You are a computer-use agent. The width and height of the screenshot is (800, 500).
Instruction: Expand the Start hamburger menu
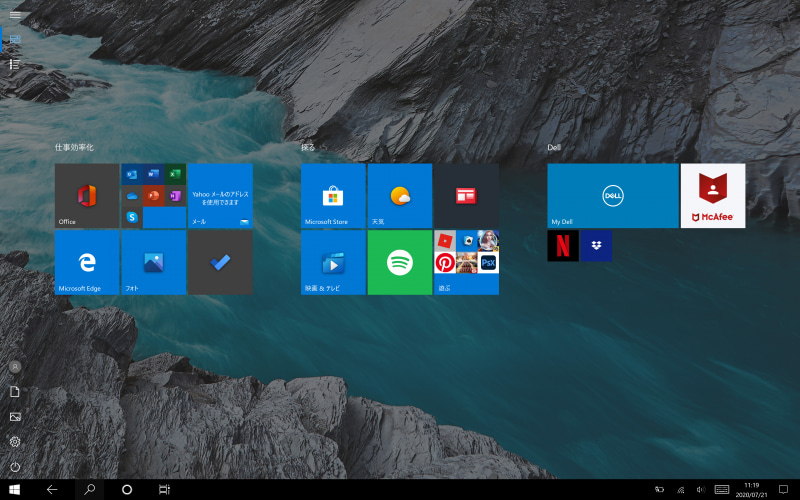15,15
